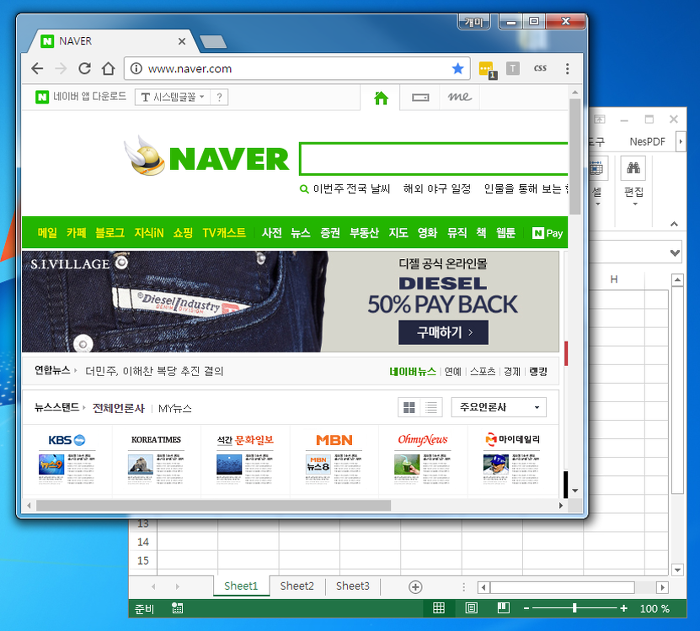Select Page Layout view in Excel status bar
Screen dimensions: 700x631
click(471, 608)
